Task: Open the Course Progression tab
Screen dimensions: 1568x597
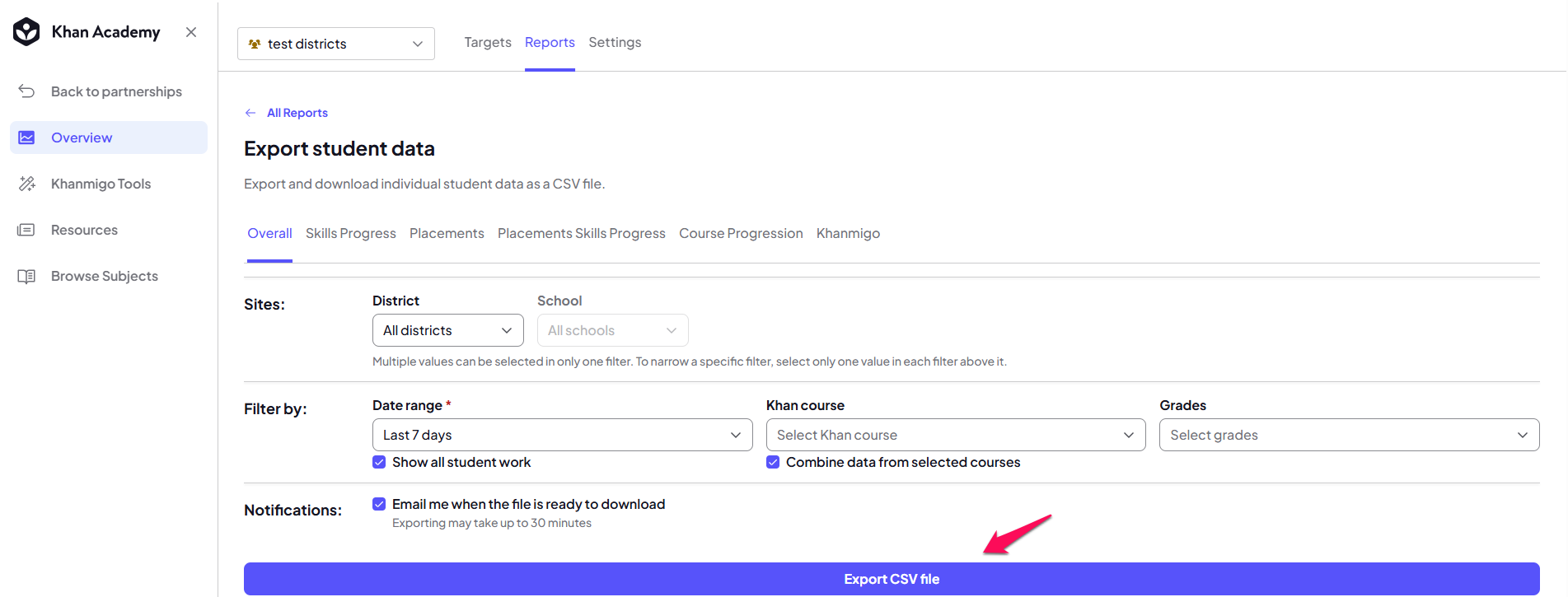Action: click(x=741, y=234)
